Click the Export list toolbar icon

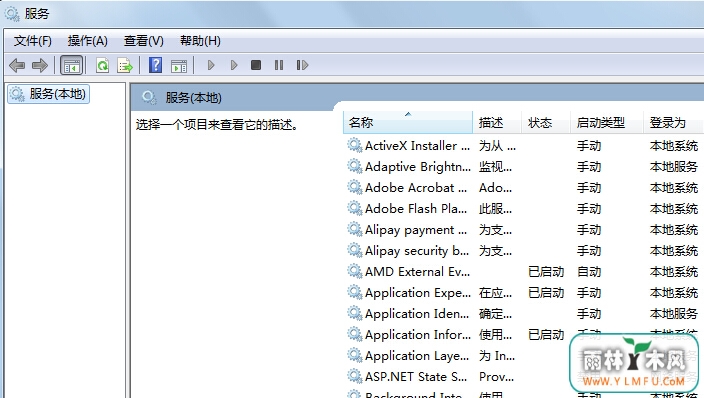(125, 66)
